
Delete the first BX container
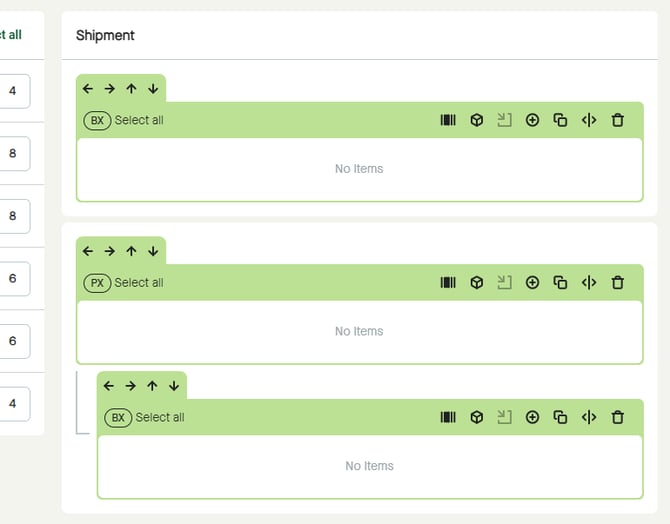pyautogui.click(x=617, y=120)
